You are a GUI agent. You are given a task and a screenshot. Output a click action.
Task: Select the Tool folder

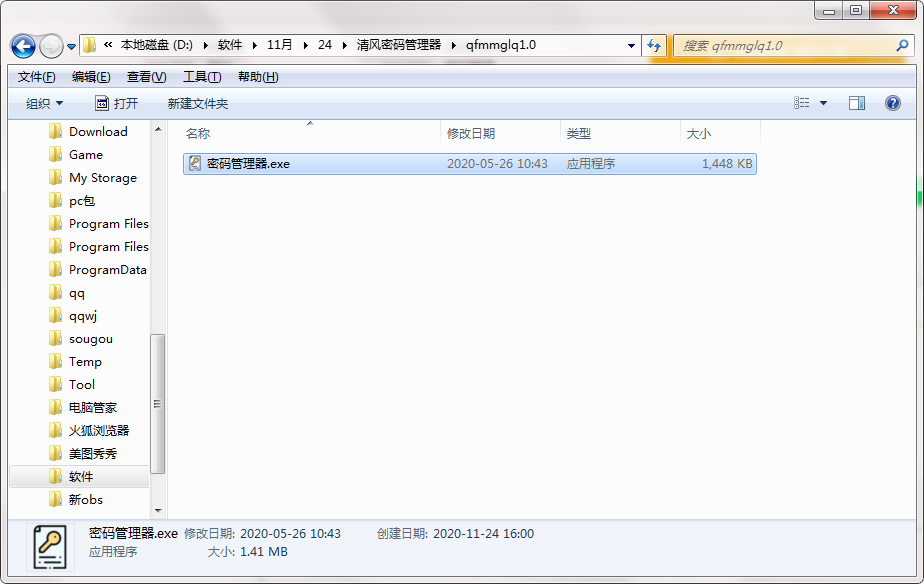click(81, 385)
